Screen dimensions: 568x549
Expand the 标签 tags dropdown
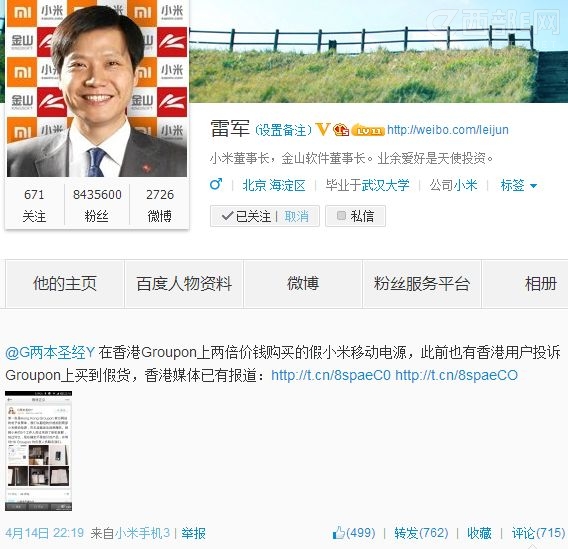(x=518, y=185)
